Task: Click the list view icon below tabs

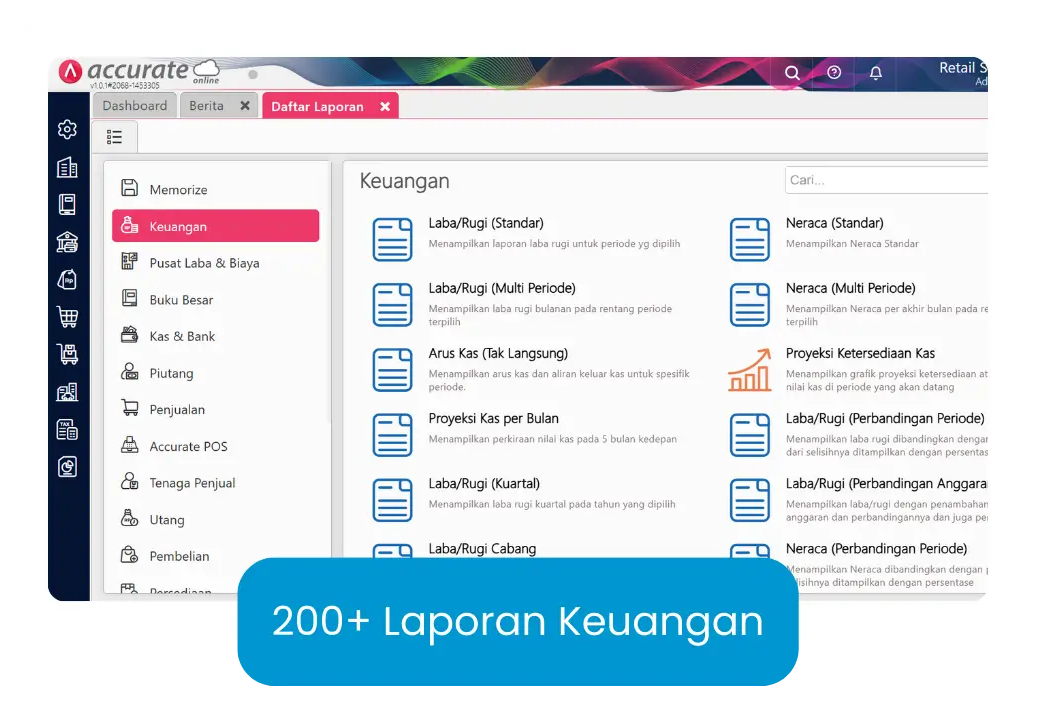Action: tap(115, 137)
